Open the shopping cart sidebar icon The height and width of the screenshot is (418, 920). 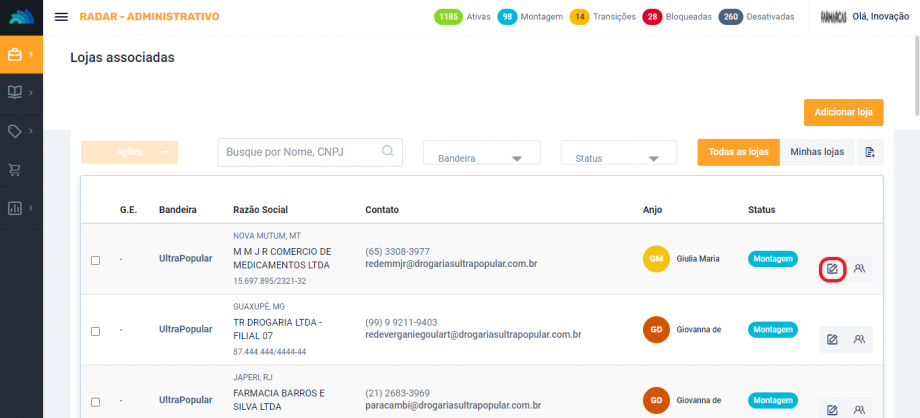tap(16, 170)
